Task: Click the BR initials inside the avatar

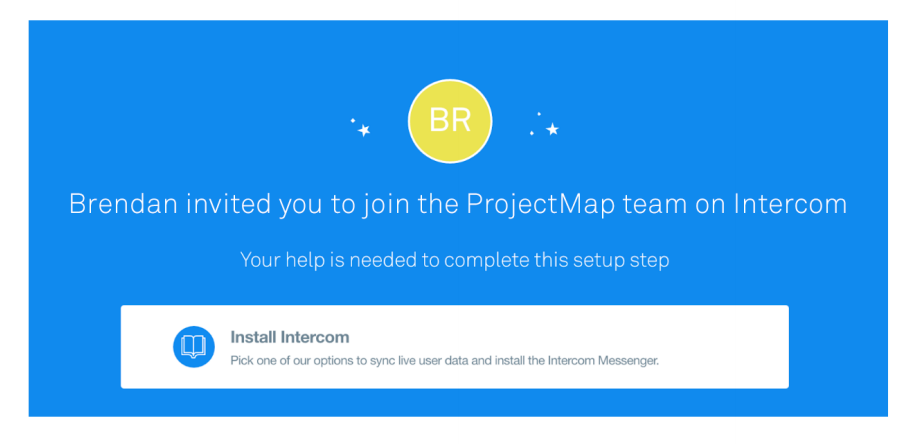Action: point(450,120)
